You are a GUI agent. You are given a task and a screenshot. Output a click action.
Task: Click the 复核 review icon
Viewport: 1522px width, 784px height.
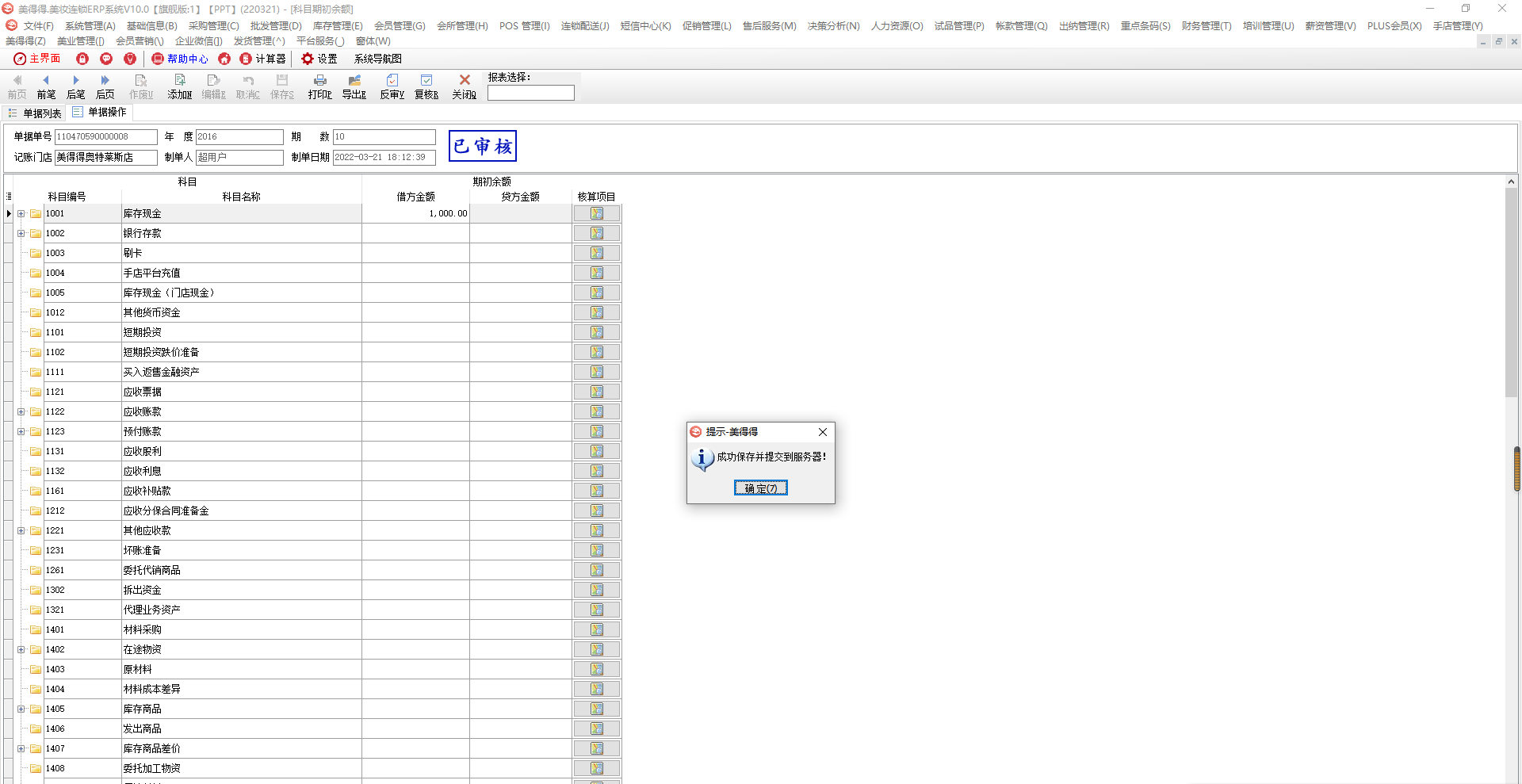point(426,80)
